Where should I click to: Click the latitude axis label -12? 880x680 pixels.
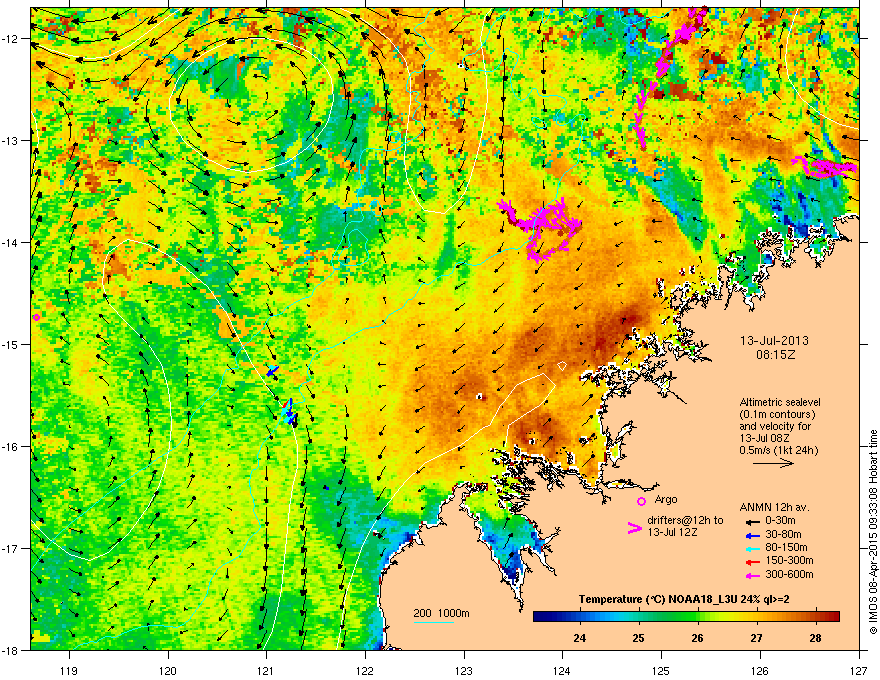(x=11, y=38)
